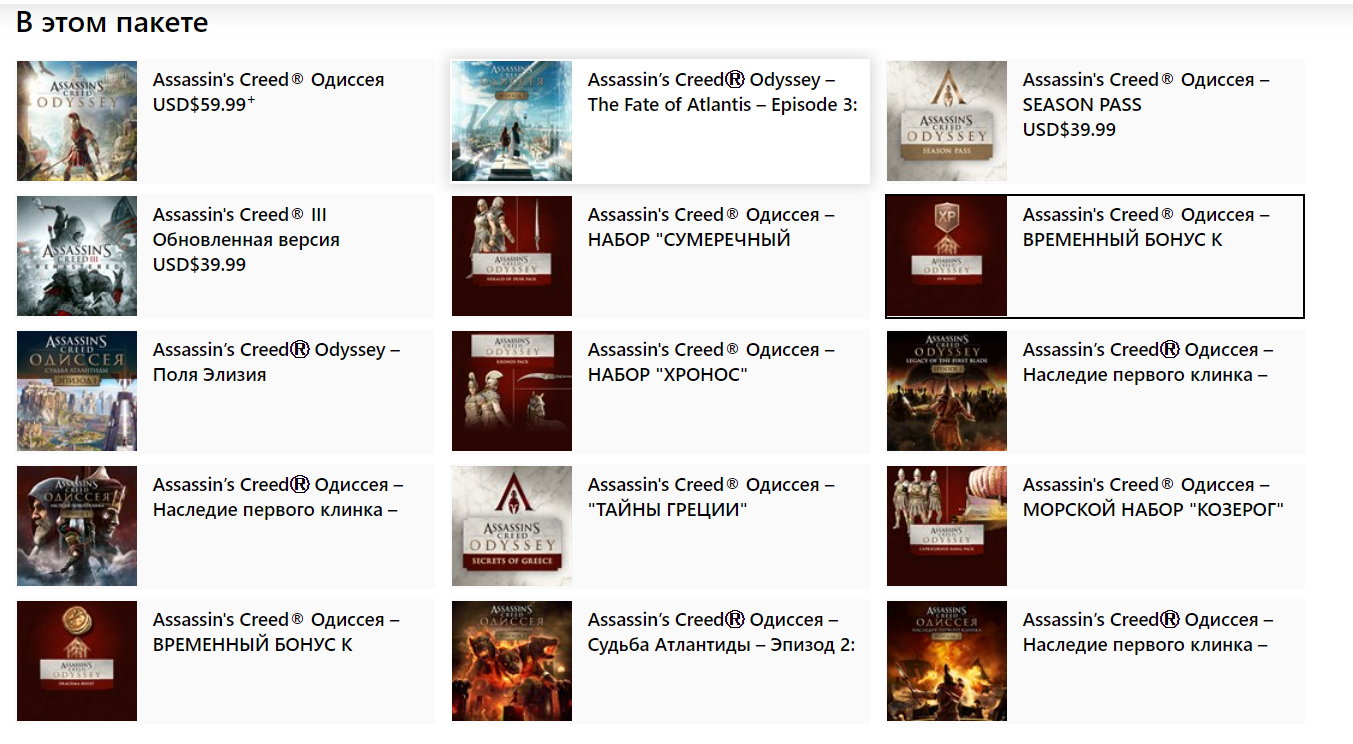Select the Assassin's Creed III Remastered cover image
1353x744 pixels.
click(x=77, y=256)
